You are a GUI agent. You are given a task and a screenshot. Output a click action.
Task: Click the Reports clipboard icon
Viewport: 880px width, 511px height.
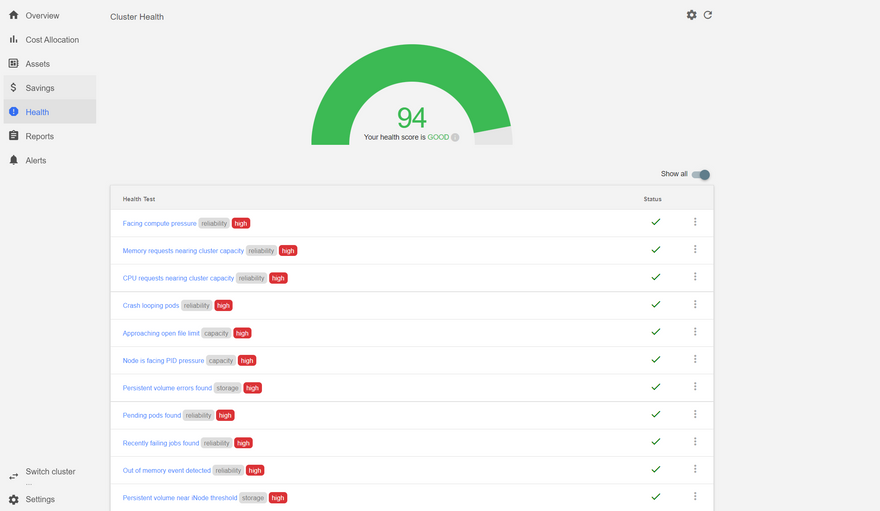13,136
